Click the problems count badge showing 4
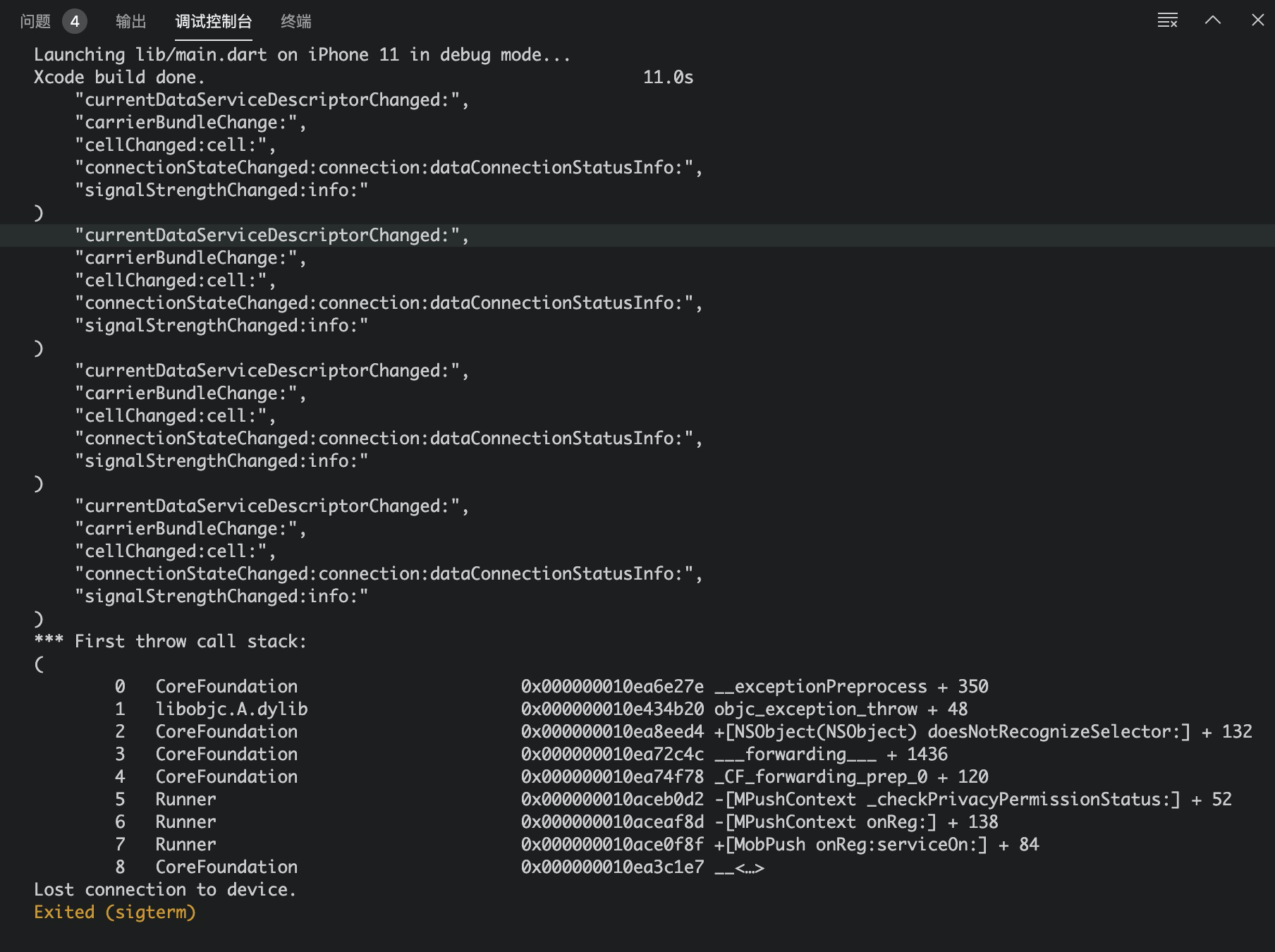 click(73, 21)
